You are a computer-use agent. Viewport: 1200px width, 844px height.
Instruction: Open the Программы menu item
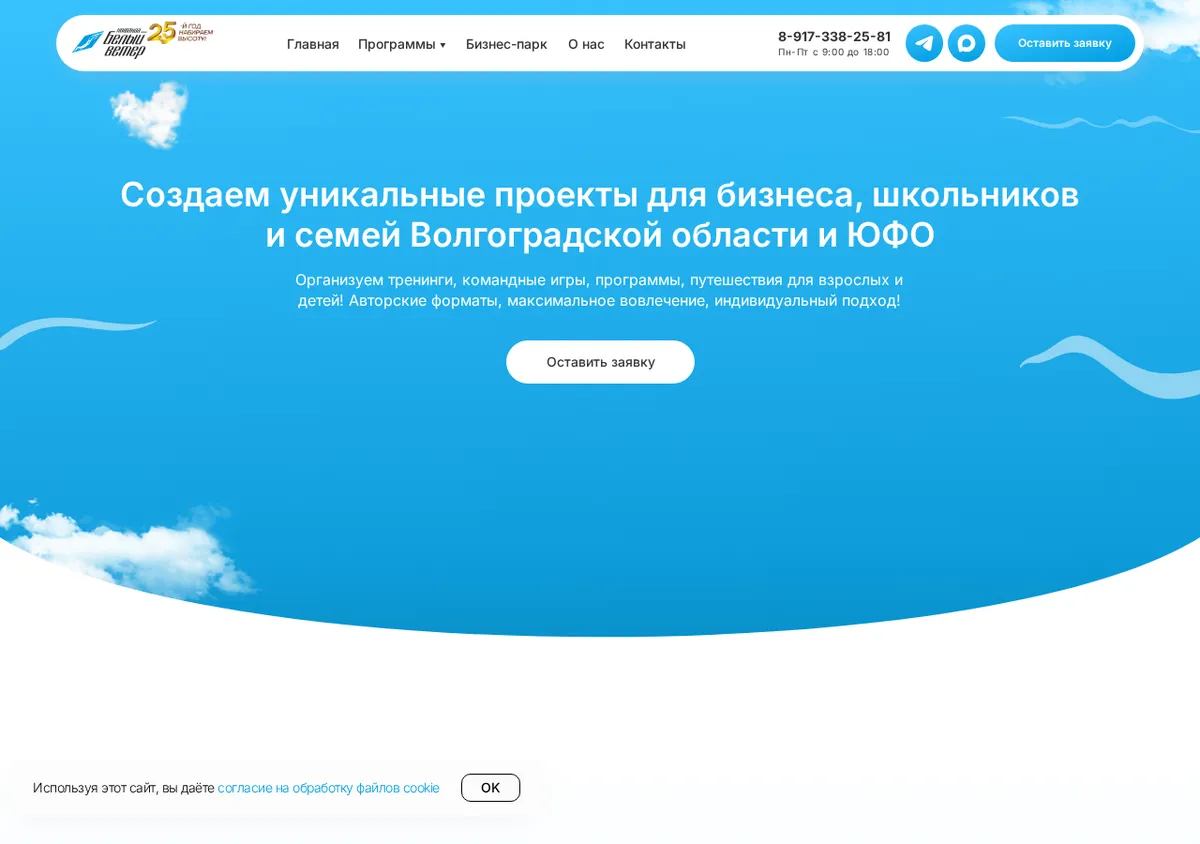tap(397, 44)
